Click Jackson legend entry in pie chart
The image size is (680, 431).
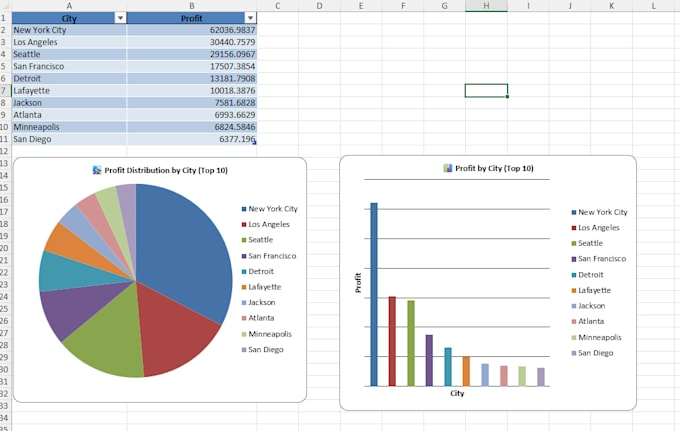258,302
